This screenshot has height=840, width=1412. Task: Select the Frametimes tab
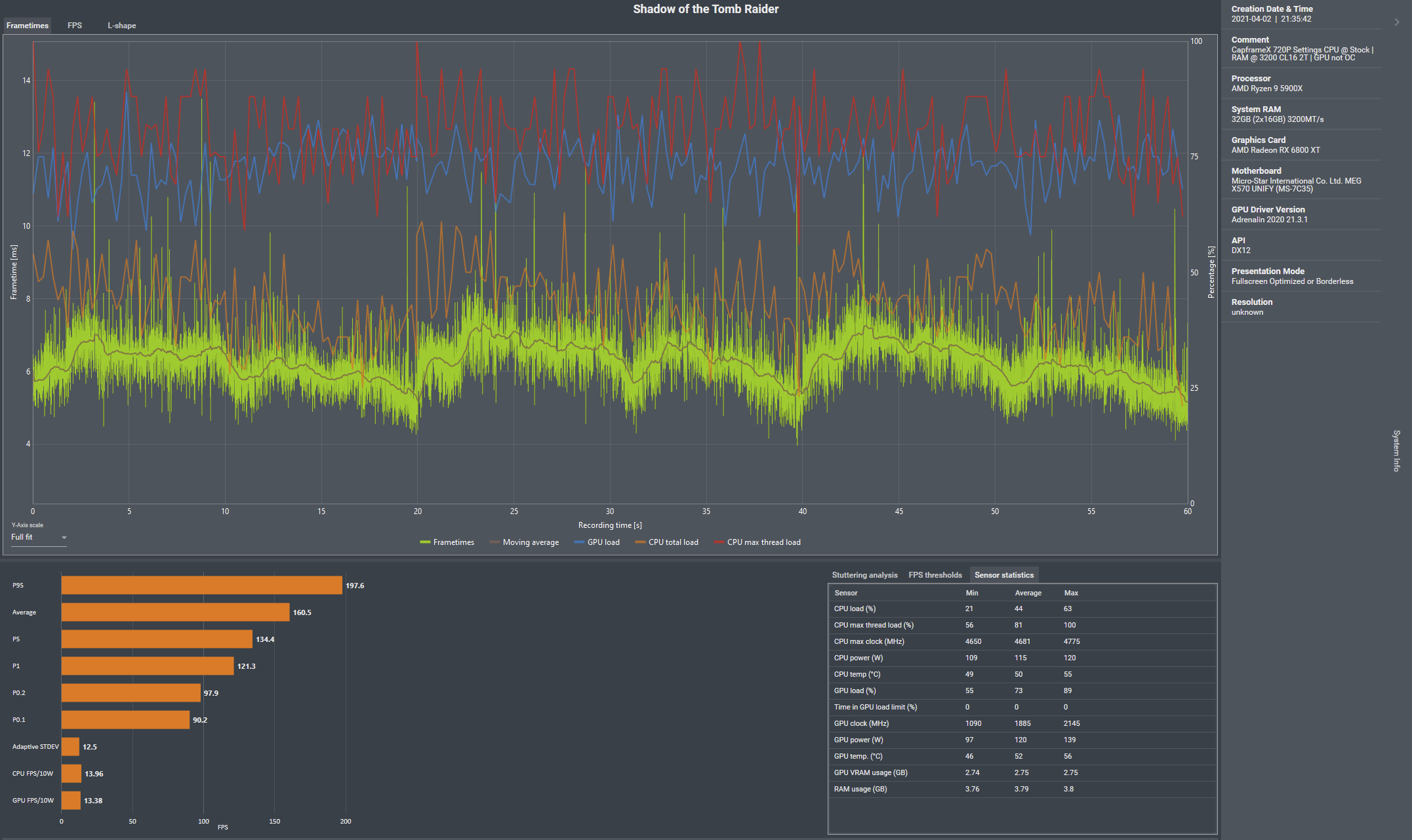point(28,26)
